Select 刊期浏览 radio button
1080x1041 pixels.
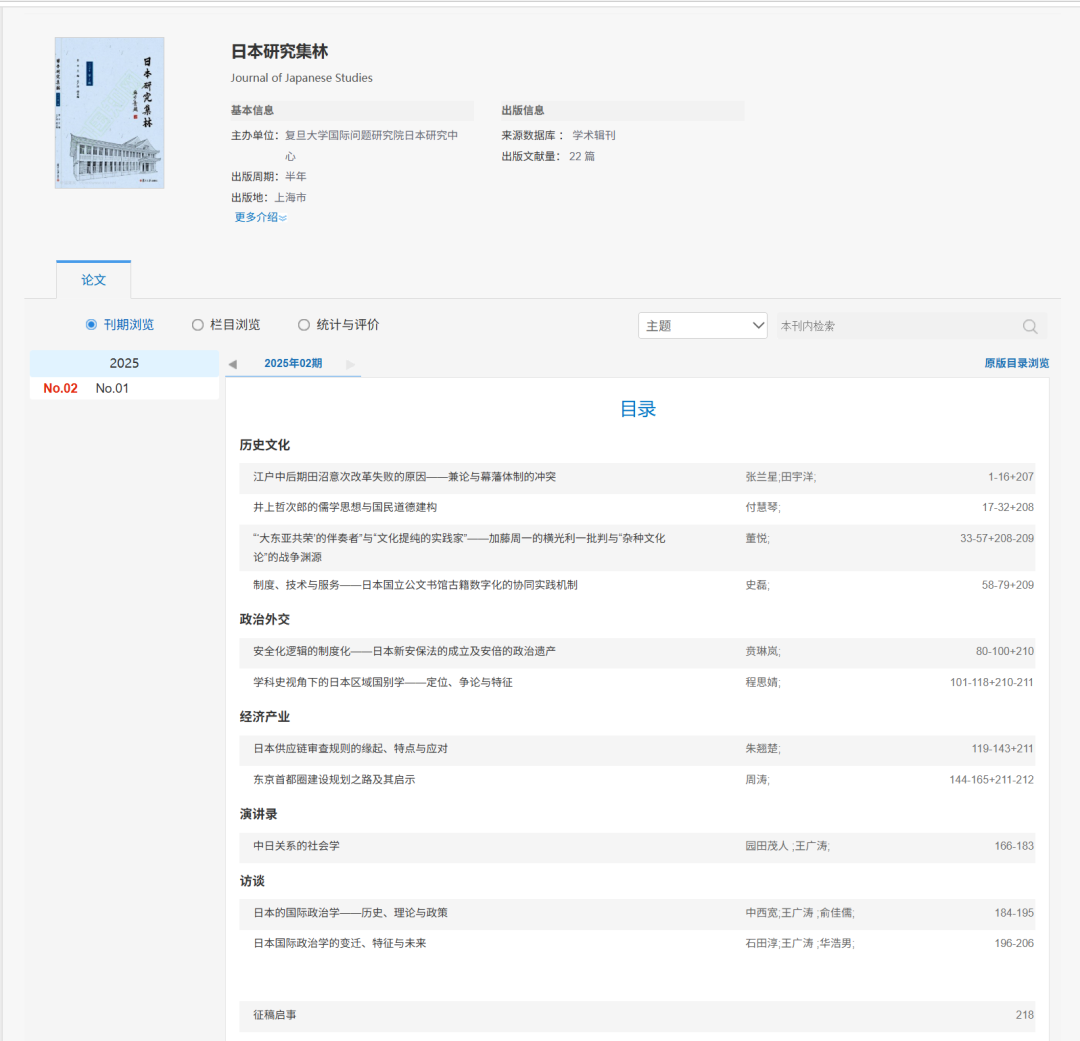coord(91,324)
